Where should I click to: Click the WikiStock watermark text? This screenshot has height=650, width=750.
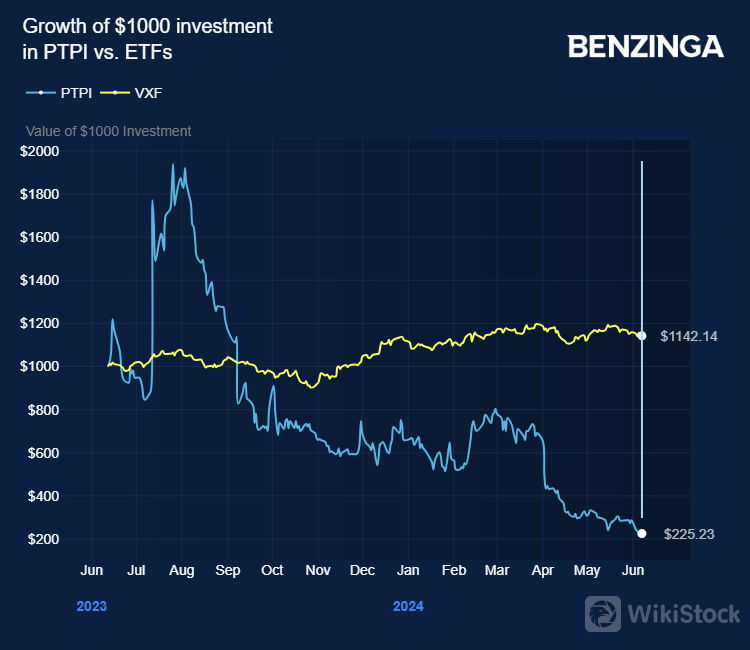pos(684,614)
